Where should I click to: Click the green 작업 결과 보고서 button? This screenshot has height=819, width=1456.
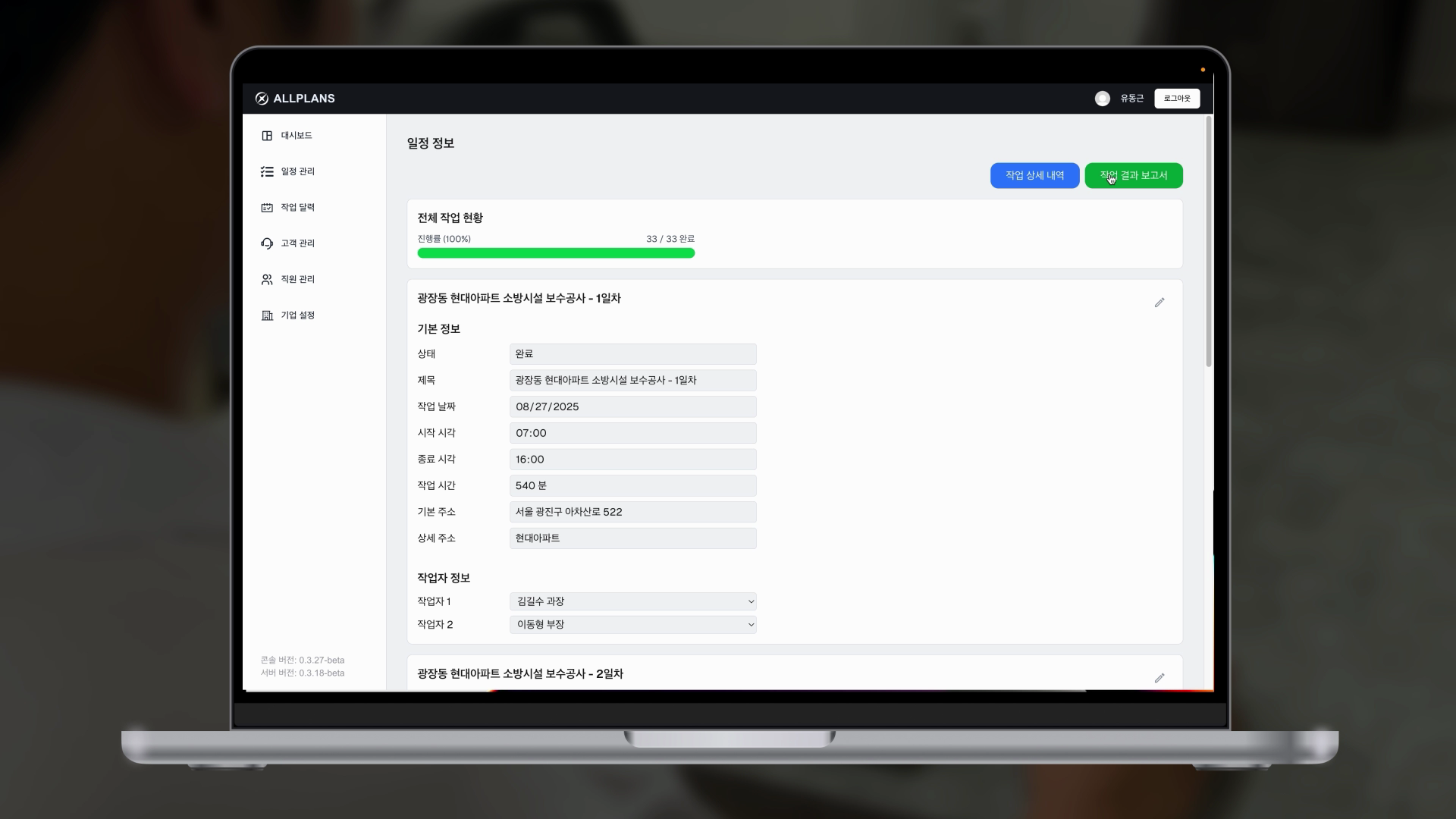click(1133, 176)
